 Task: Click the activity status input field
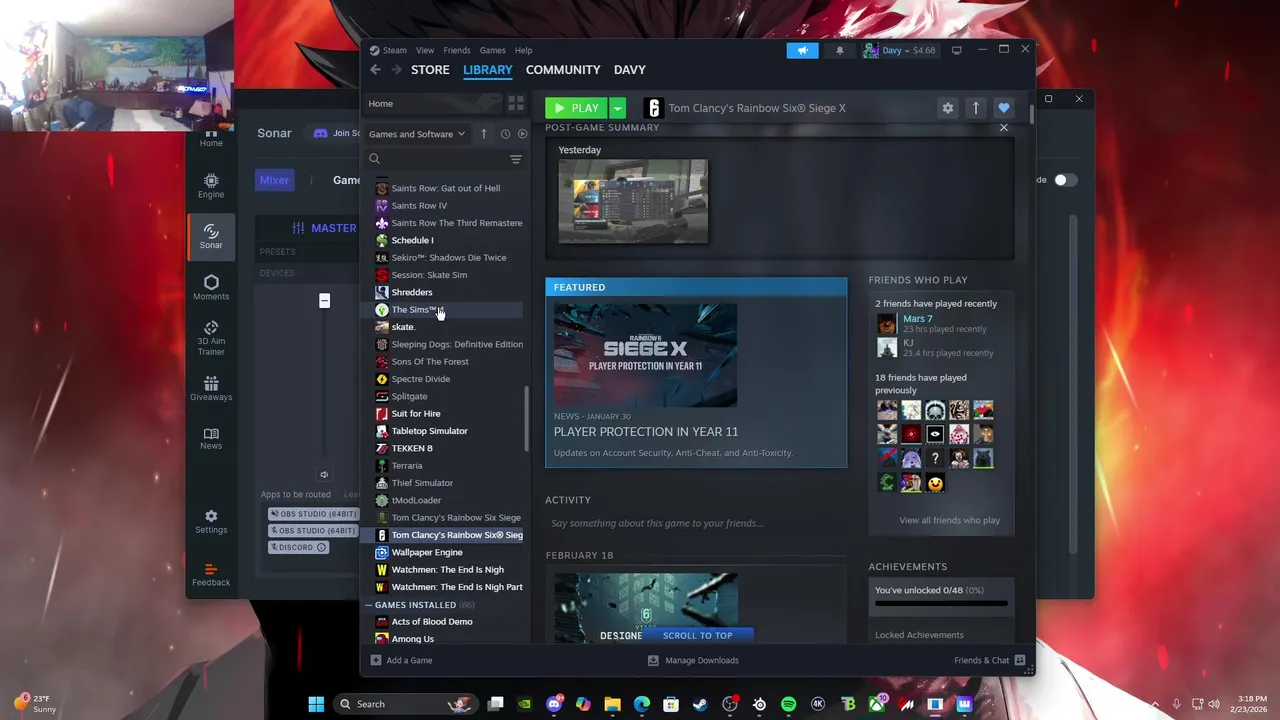click(695, 523)
